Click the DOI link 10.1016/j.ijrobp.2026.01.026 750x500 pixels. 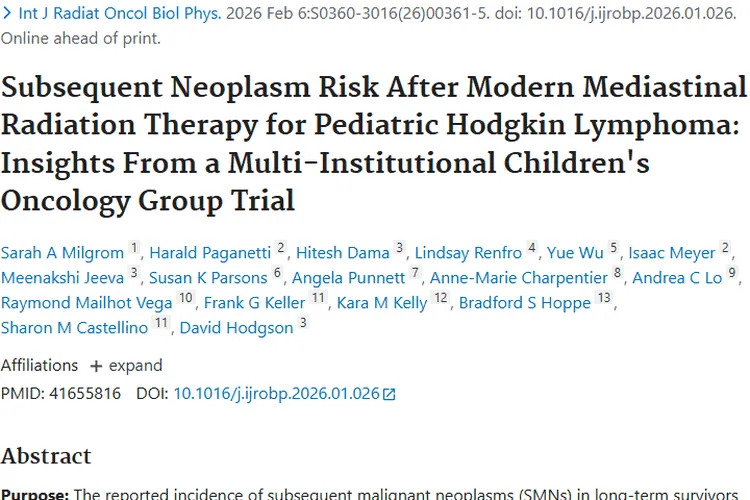[x=276, y=394]
